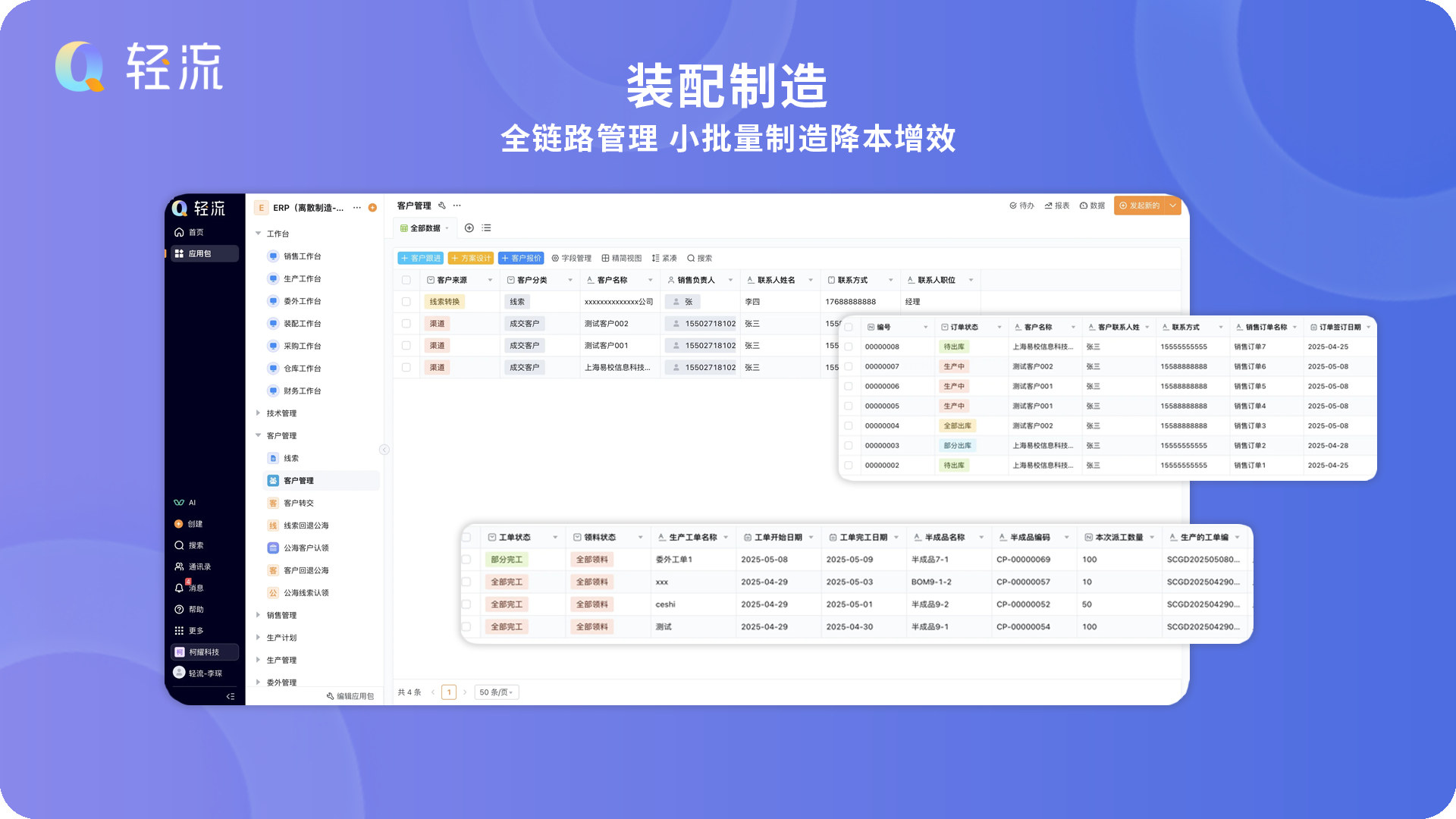This screenshot has width=1456, height=819.
Task: Collapse the dark sidebar with bottom arrow icon
Action: [231, 696]
